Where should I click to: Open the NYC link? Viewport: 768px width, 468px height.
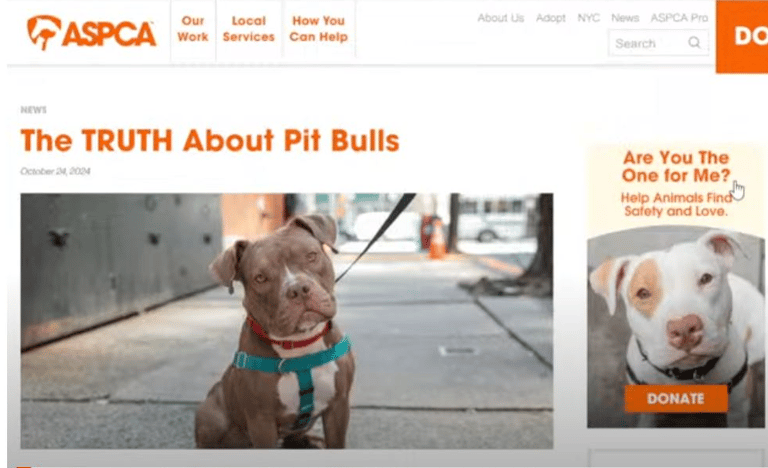pos(588,18)
